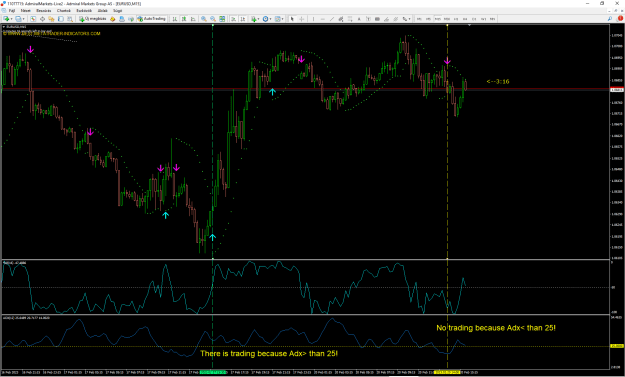The height and width of the screenshot is (377, 625).
Task: Open the Ablak menu
Action: 103,11
